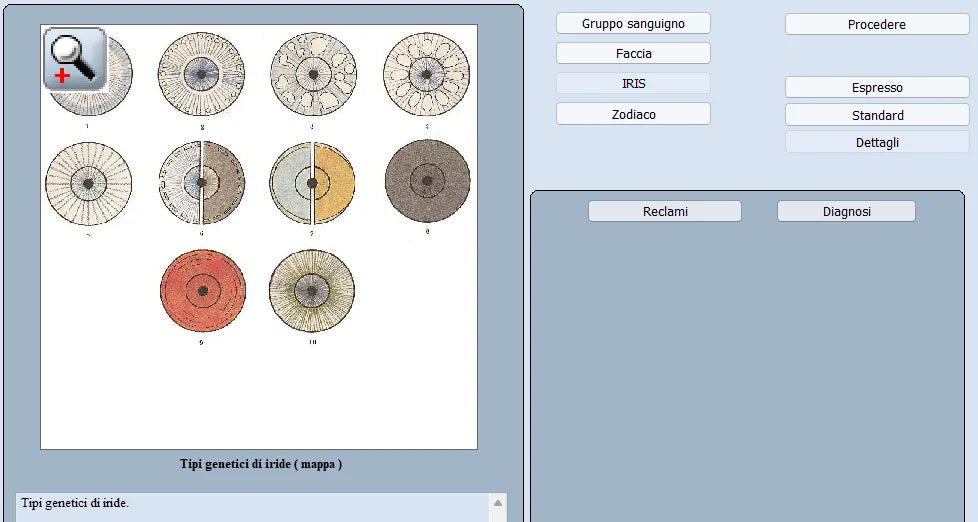Image resolution: width=978 pixels, height=522 pixels.
Task: Click the magnifier zoom-in icon
Action: click(x=75, y=58)
